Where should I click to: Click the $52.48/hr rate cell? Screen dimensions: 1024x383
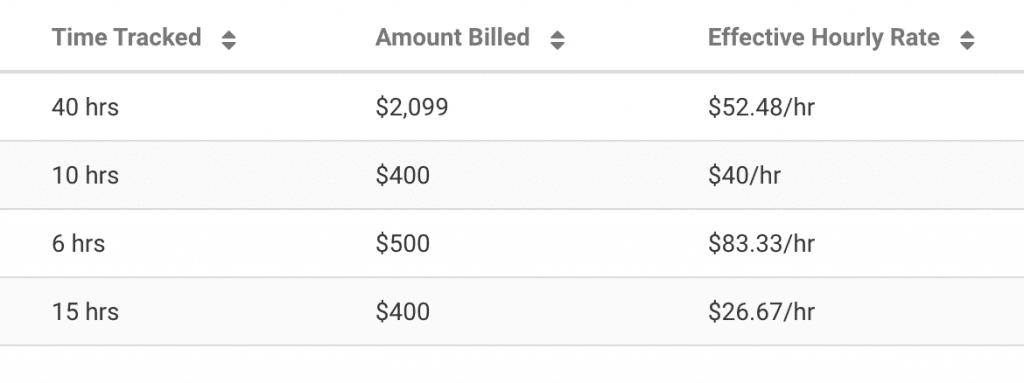(761, 107)
